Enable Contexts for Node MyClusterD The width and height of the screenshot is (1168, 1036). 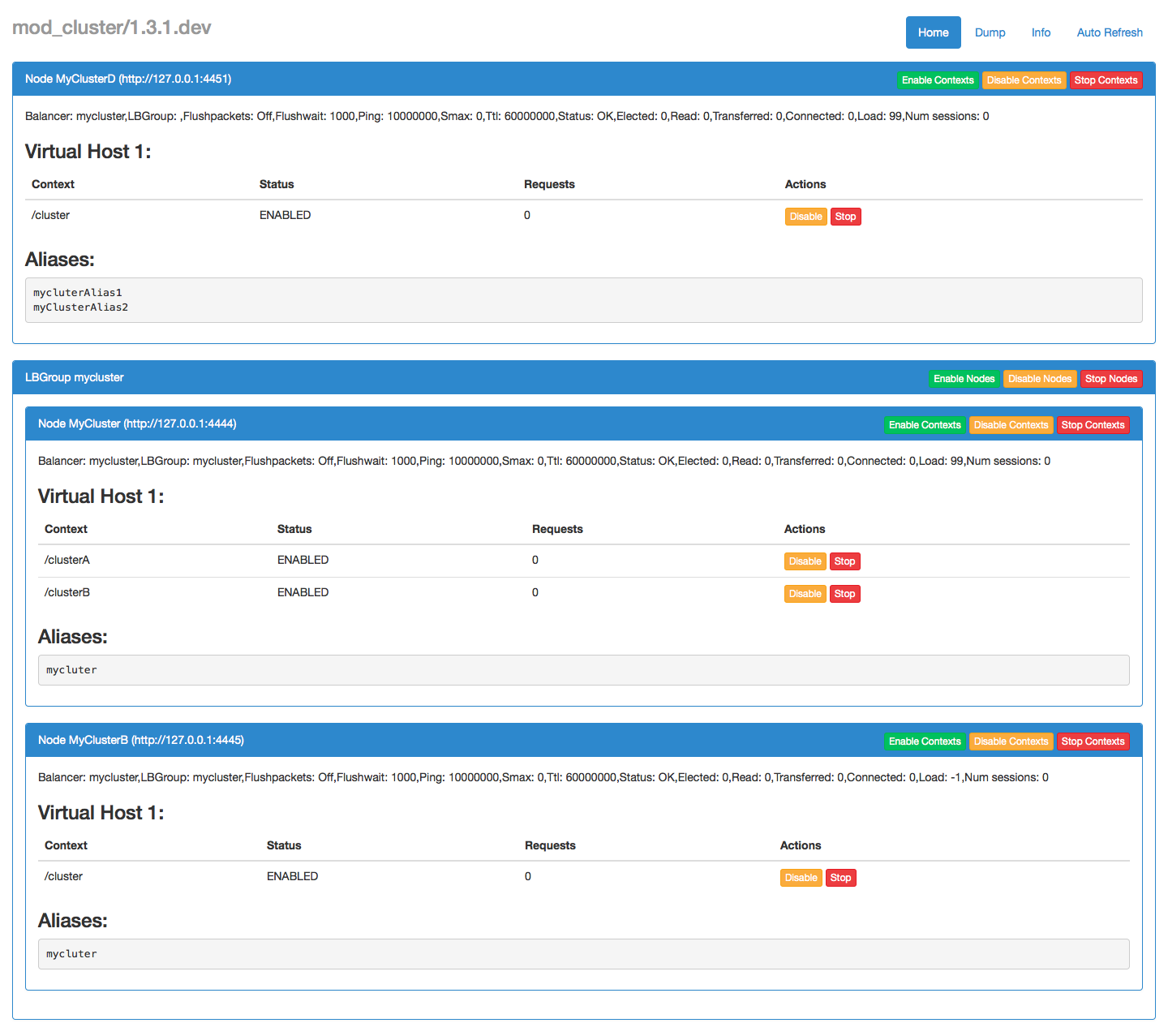(938, 80)
